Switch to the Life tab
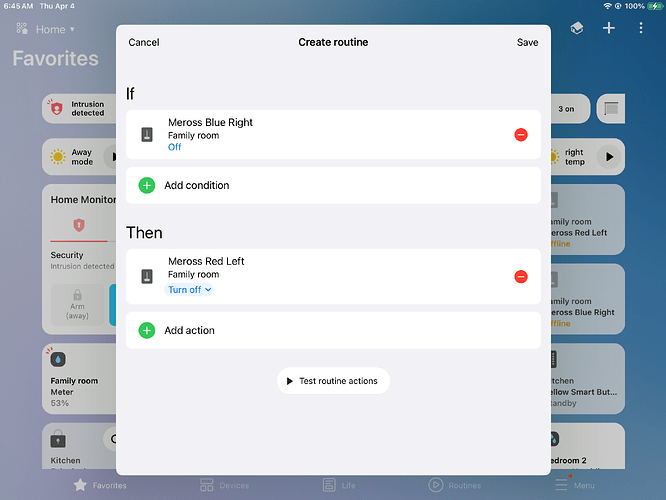The width and height of the screenshot is (666, 500). (x=339, y=485)
